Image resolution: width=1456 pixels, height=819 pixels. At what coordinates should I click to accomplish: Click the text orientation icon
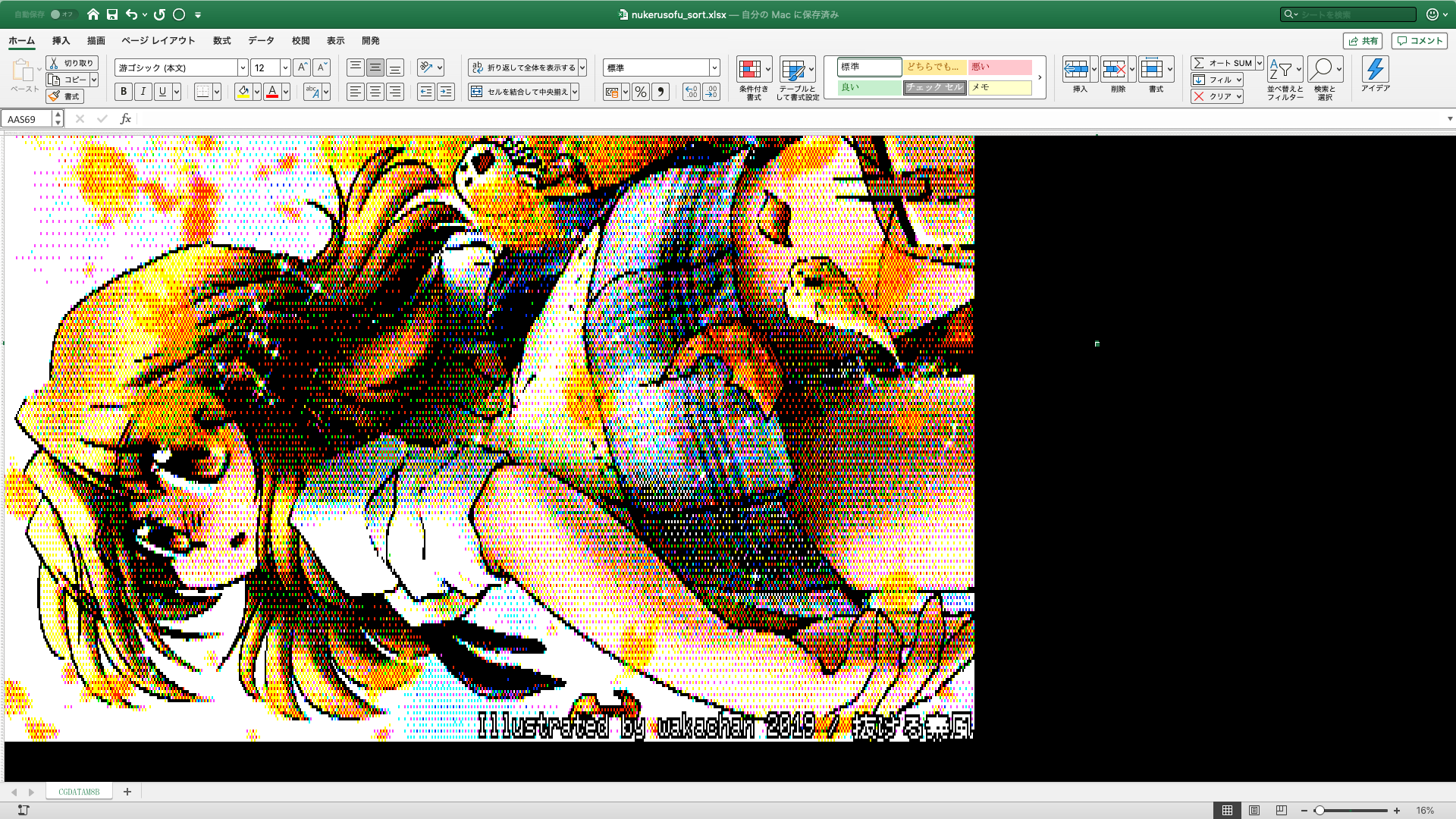pos(426,67)
